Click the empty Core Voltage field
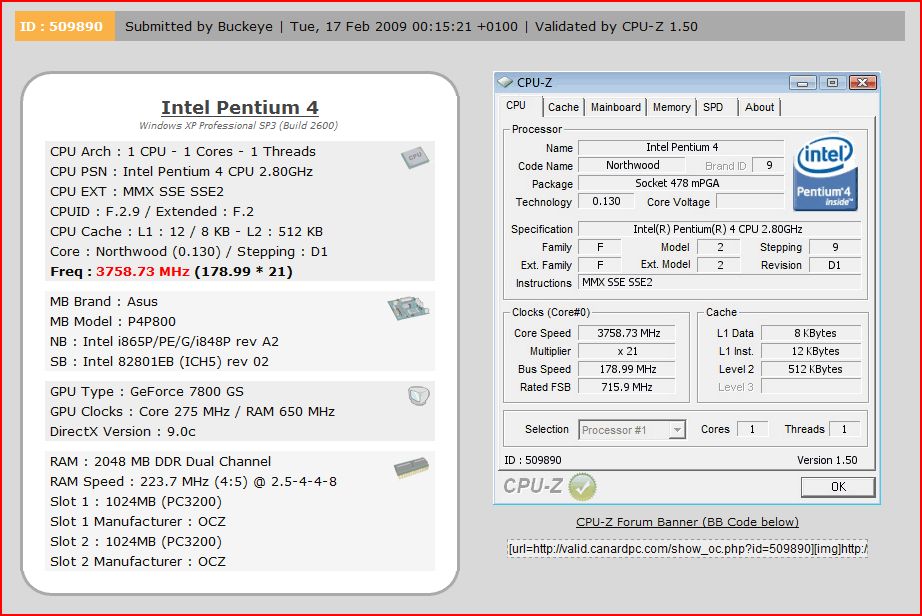The height and width of the screenshot is (616, 922). coord(750,202)
